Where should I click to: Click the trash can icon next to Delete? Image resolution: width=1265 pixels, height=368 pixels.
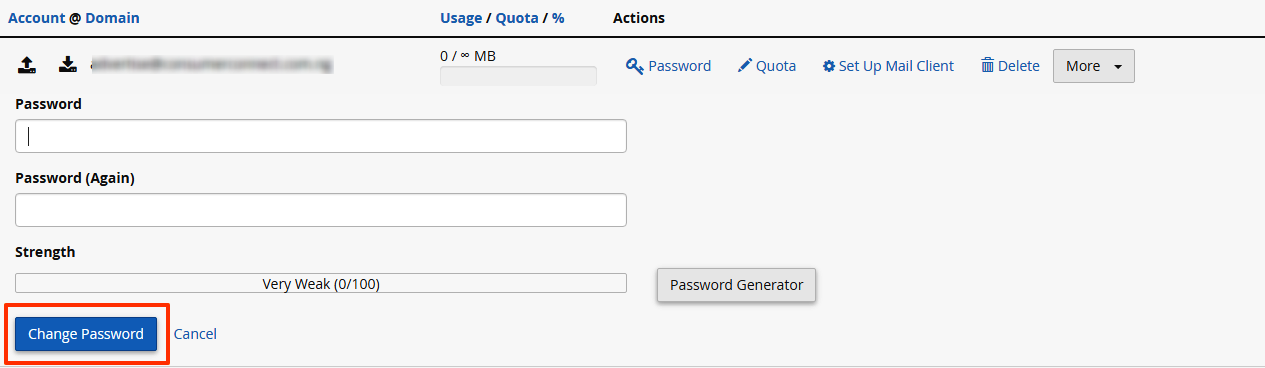tap(987, 66)
